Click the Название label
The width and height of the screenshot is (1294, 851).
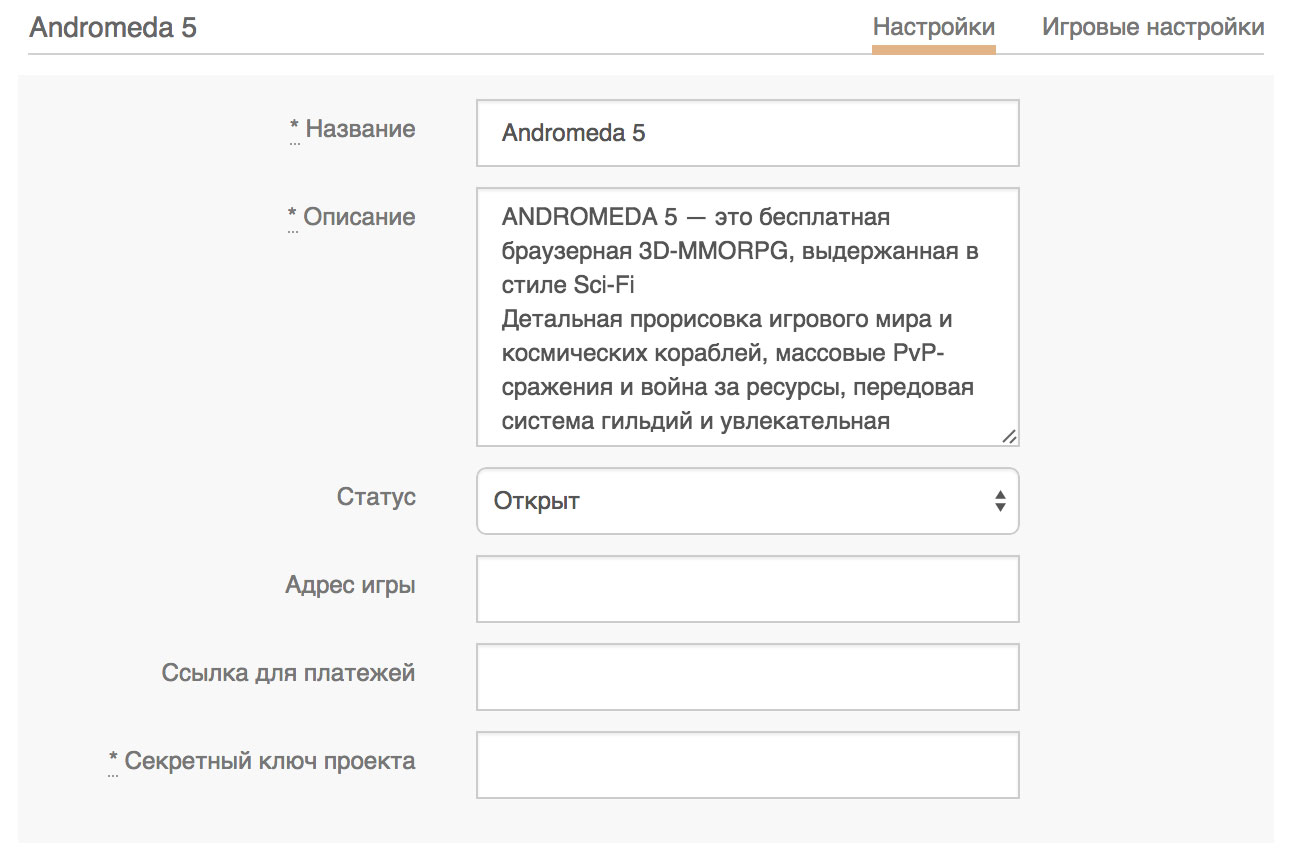click(360, 129)
